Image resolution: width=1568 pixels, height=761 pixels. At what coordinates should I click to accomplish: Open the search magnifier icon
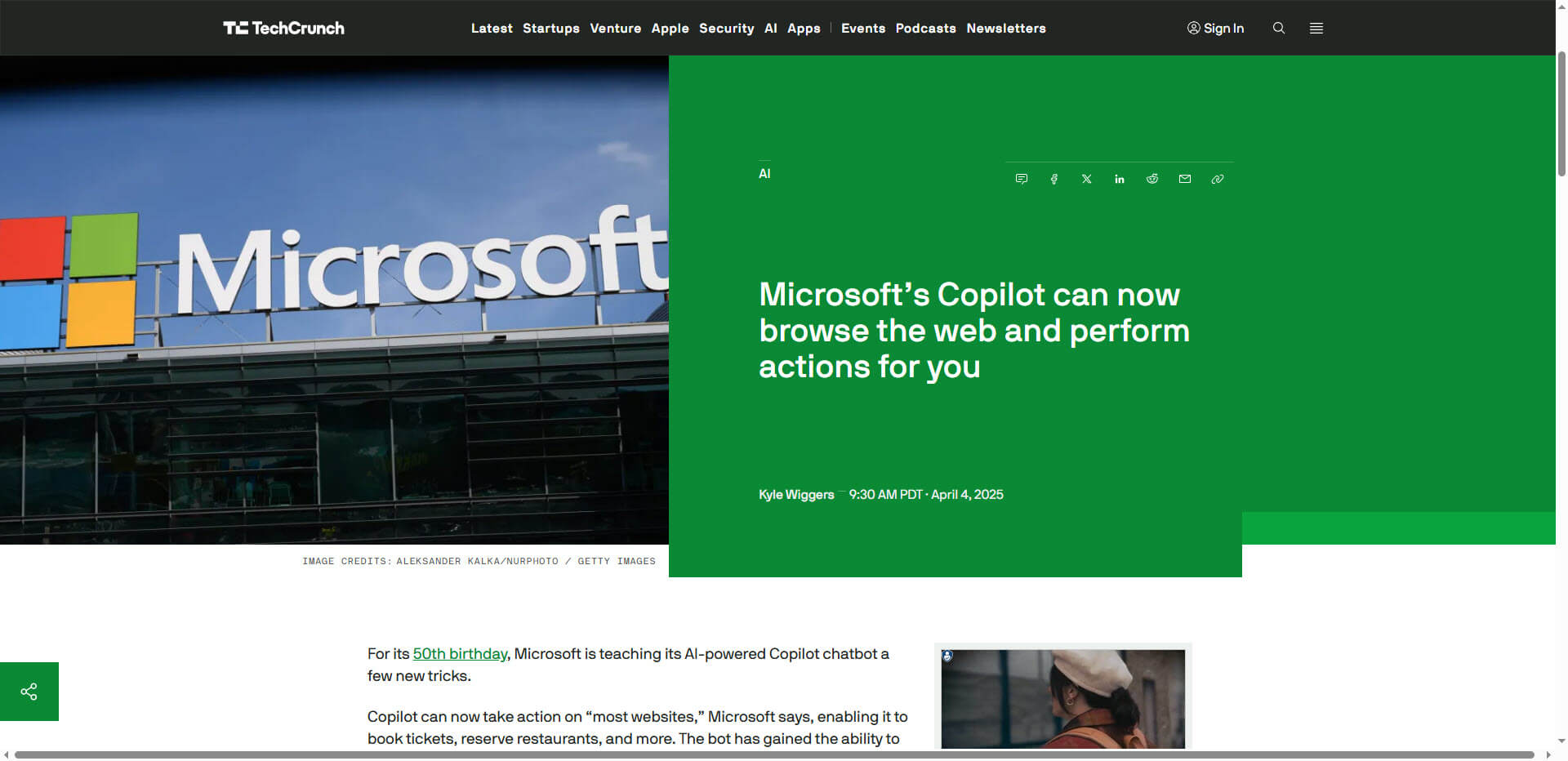[1279, 28]
